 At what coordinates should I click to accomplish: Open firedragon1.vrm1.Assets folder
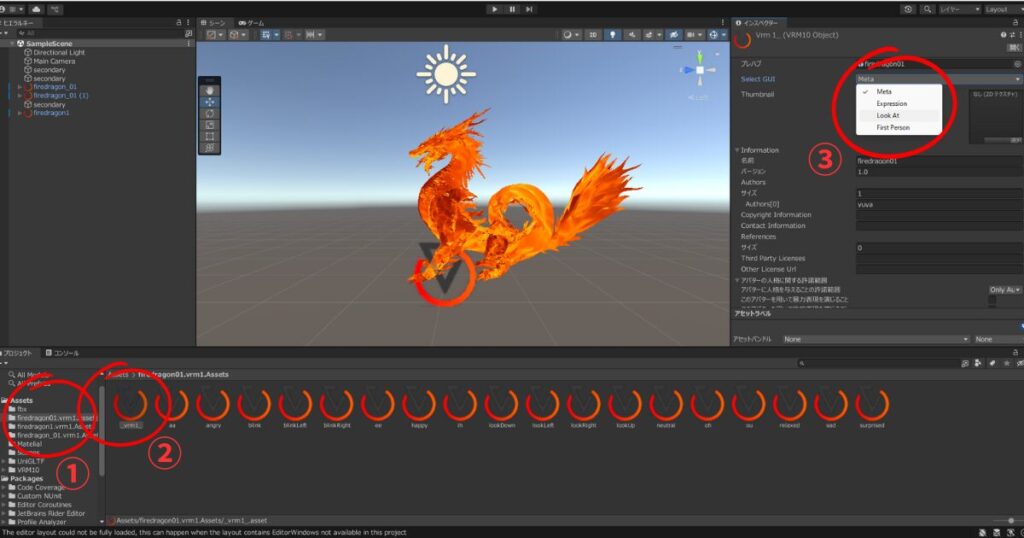tap(54, 426)
